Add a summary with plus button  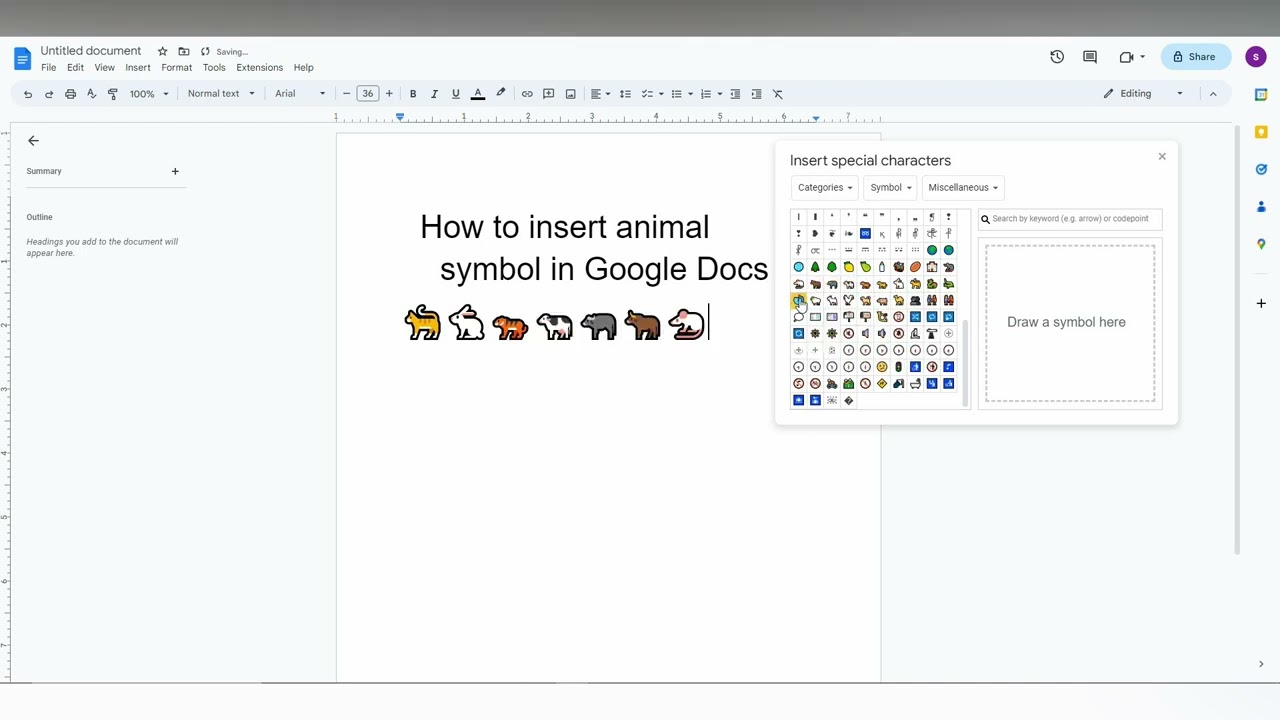175,171
